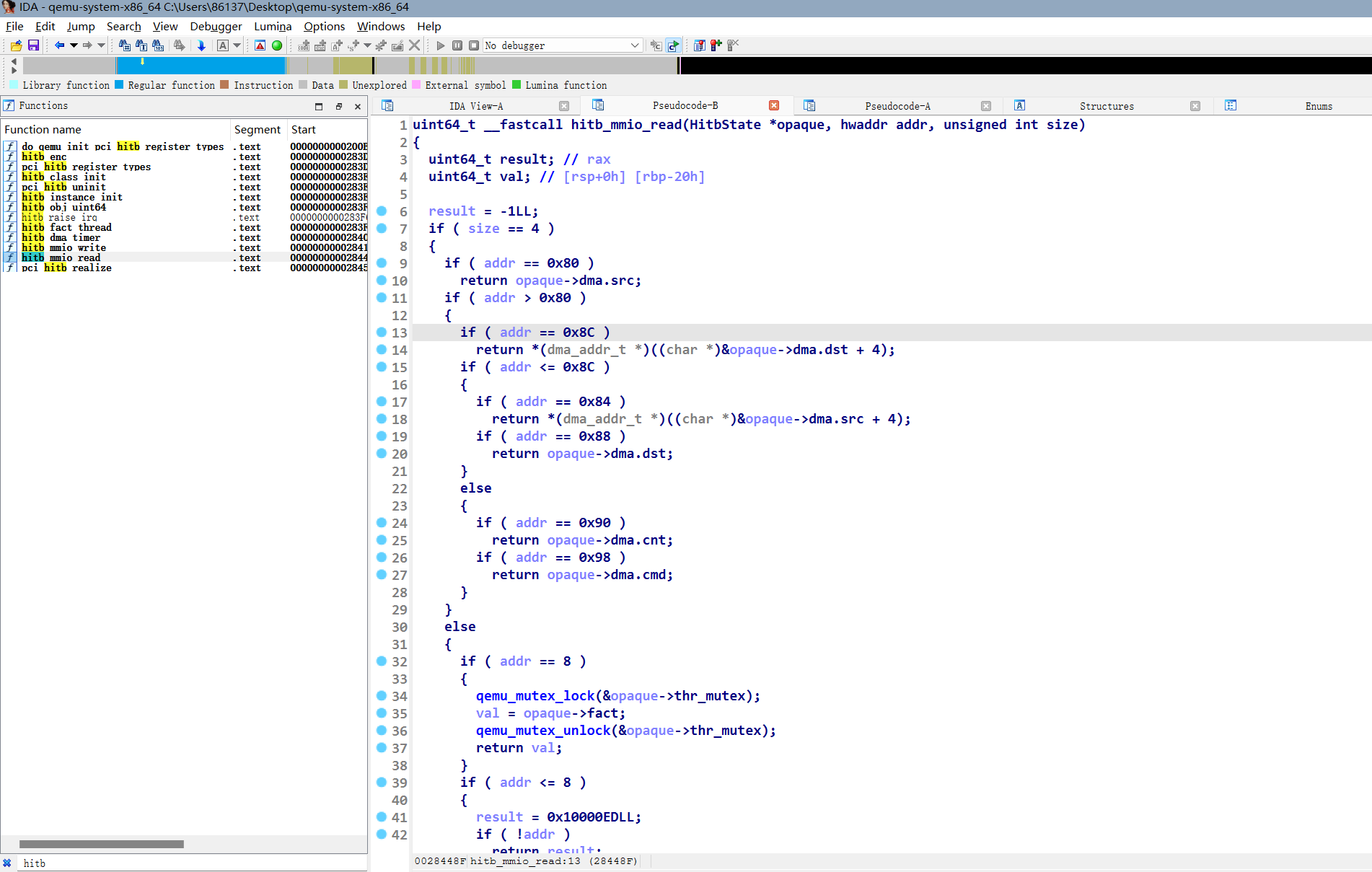Click the convert-to-code toolbar icon
Viewport: 1372px width, 872px height.
coord(304,45)
